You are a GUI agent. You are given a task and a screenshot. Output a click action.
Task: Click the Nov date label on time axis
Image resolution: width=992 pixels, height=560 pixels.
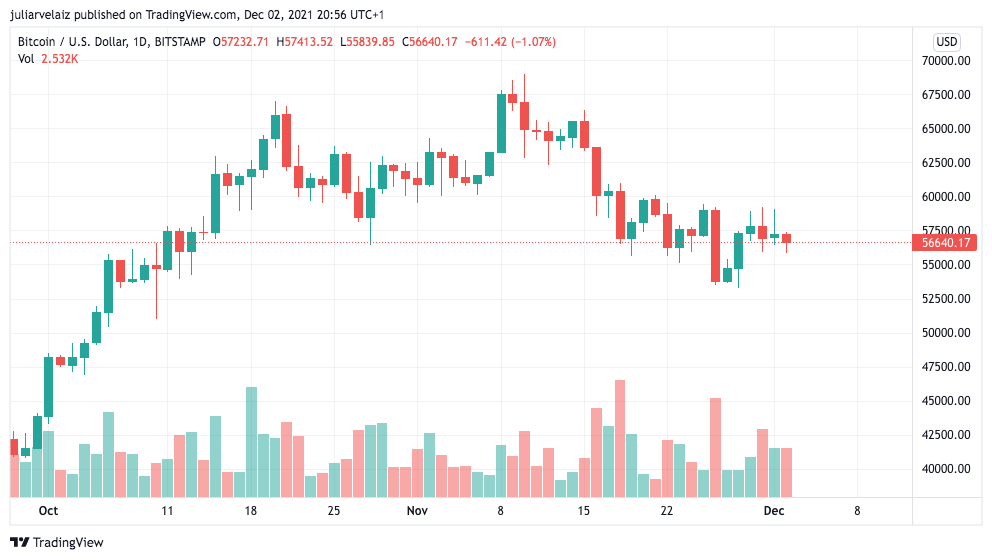tap(417, 511)
